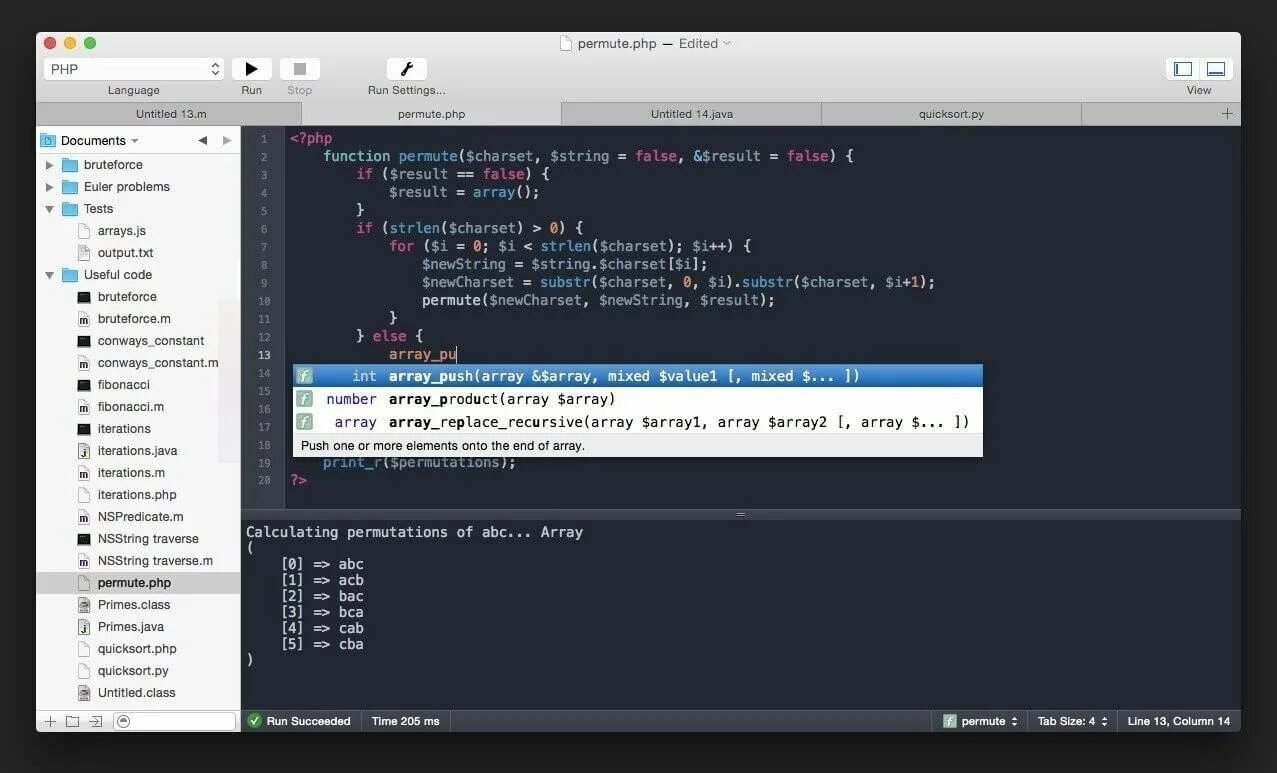The width and height of the screenshot is (1277, 773).
Task: Select the bruteforce executable file icon
Action: point(84,297)
